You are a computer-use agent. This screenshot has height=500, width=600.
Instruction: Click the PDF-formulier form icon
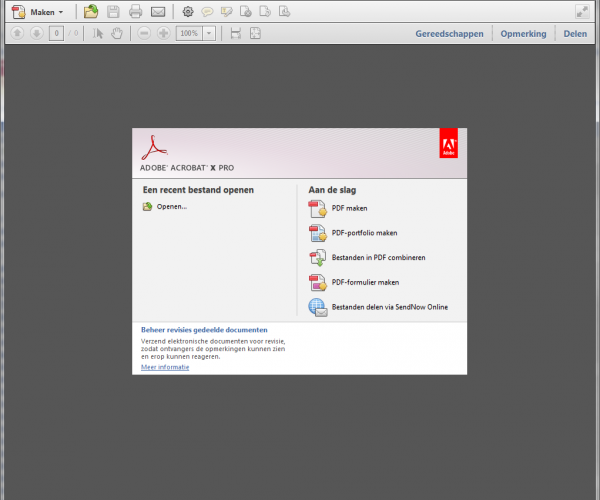click(317, 283)
